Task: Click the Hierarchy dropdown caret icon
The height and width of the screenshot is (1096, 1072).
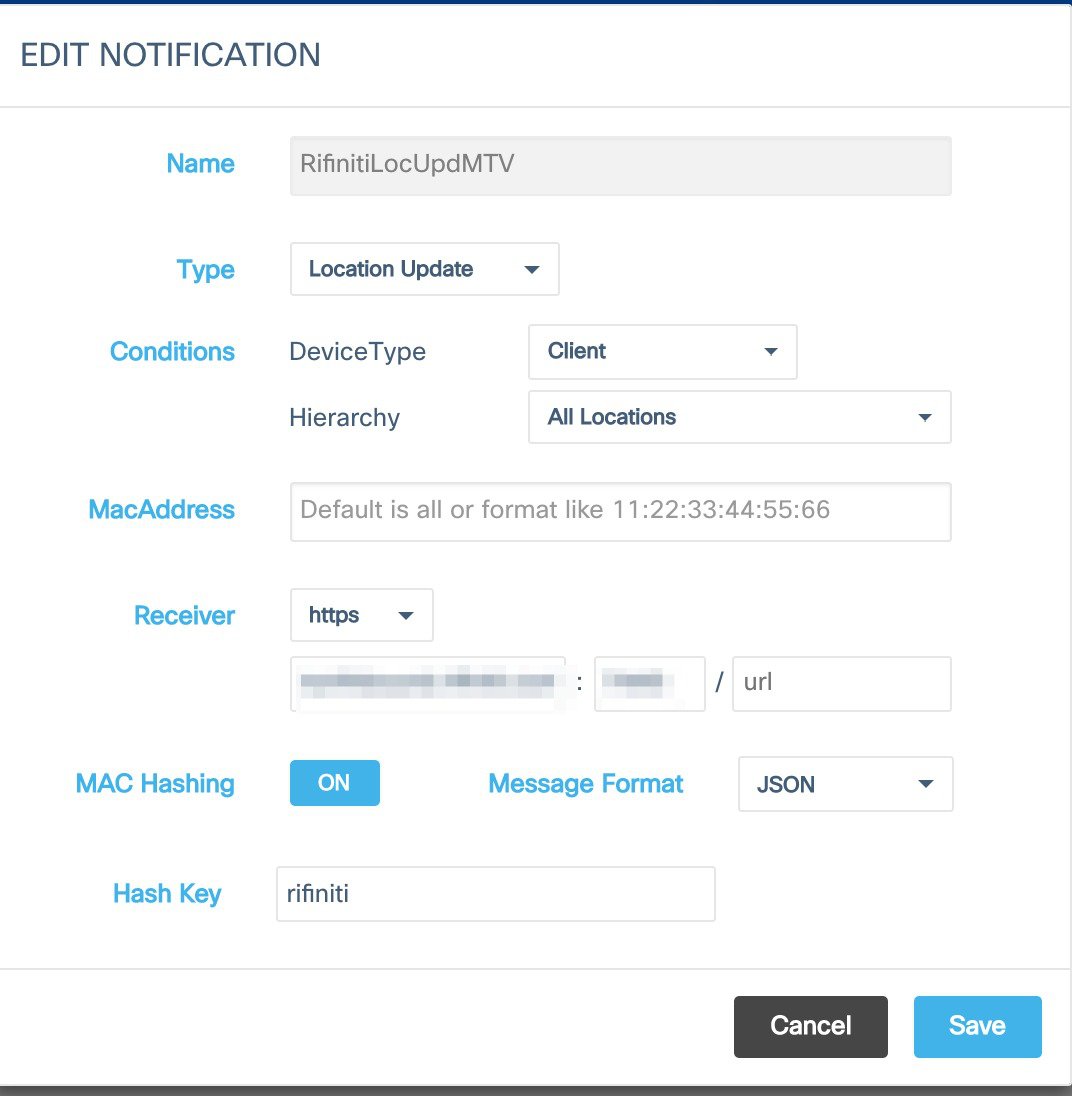Action: coord(924,418)
